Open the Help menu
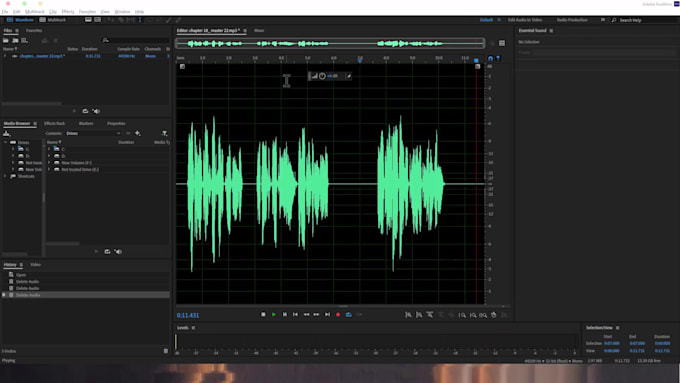 (139, 12)
